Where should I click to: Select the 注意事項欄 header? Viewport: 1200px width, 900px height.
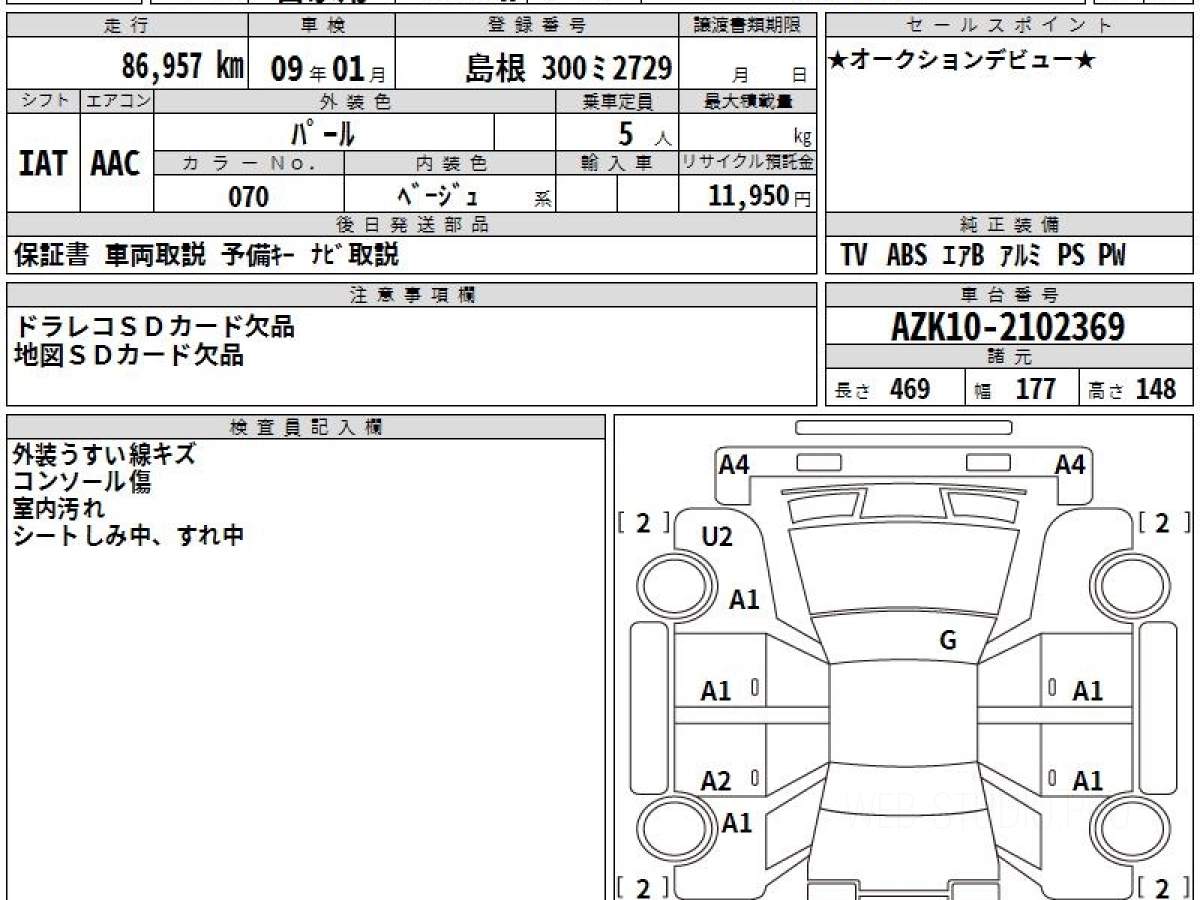[411, 294]
